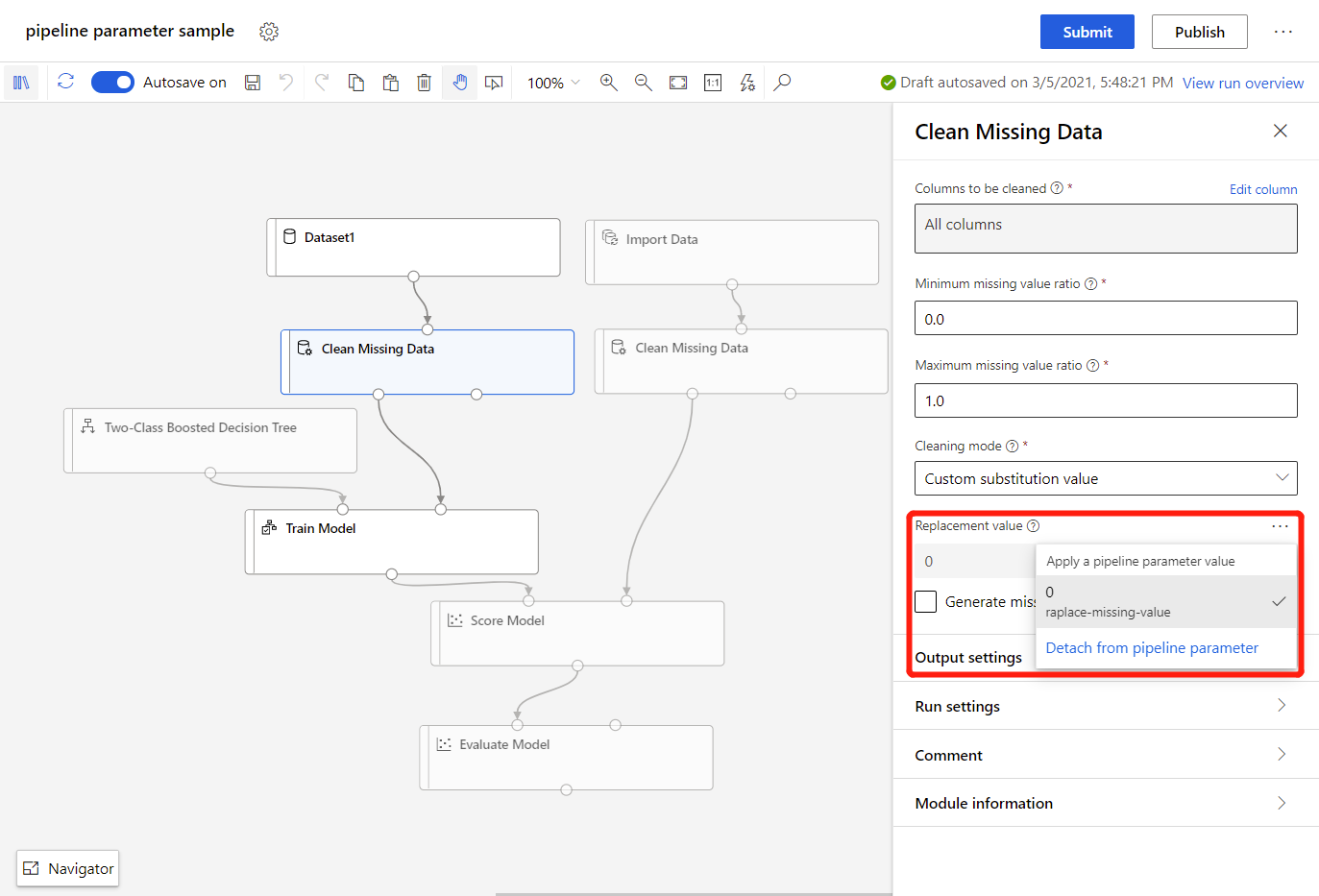Toggle the asset library panel icon
1319x896 pixels.
point(21,83)
